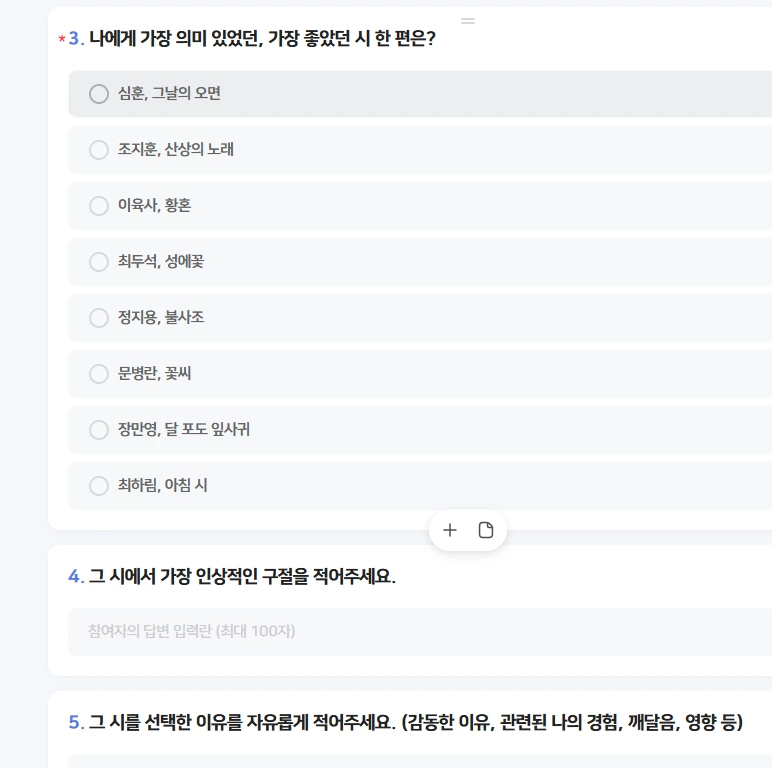Click the 장만영, 달 포도 잎사귀 label text
The image size is (772, 768).
pyautogui.click(x=184, y=429)
